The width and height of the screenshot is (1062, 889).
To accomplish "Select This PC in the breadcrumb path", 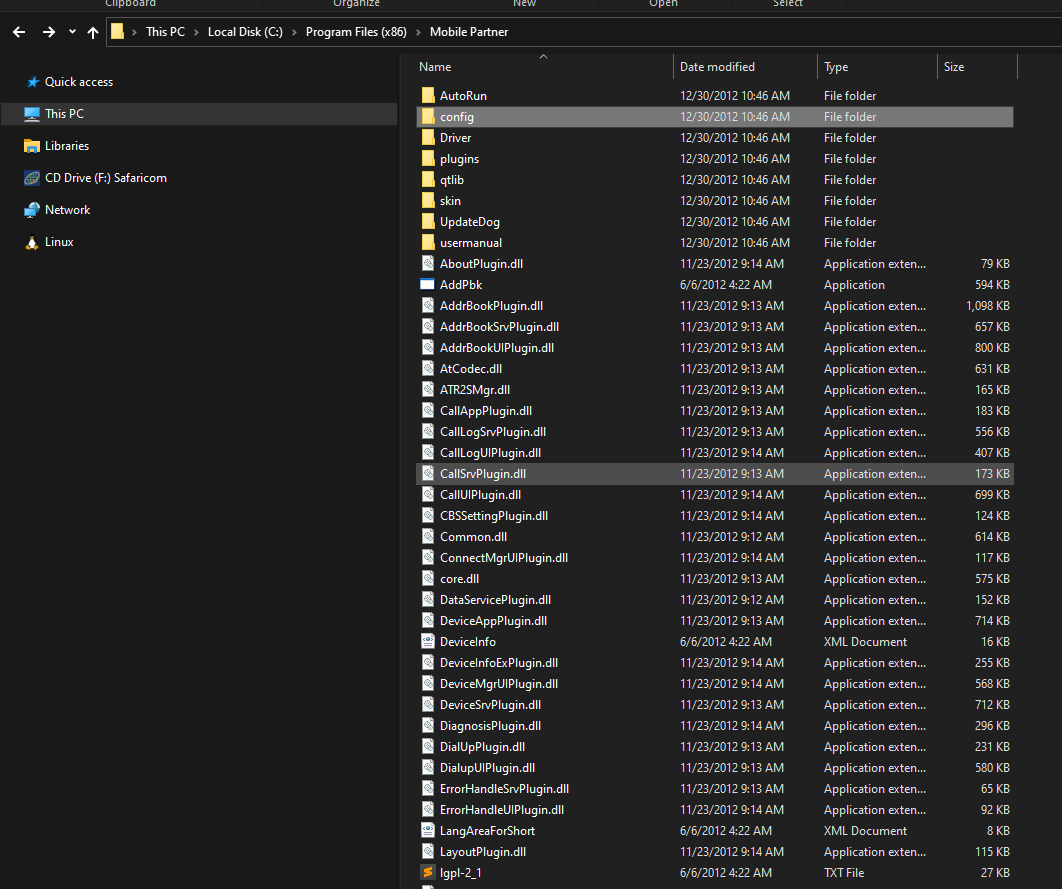I will point(165,32).
